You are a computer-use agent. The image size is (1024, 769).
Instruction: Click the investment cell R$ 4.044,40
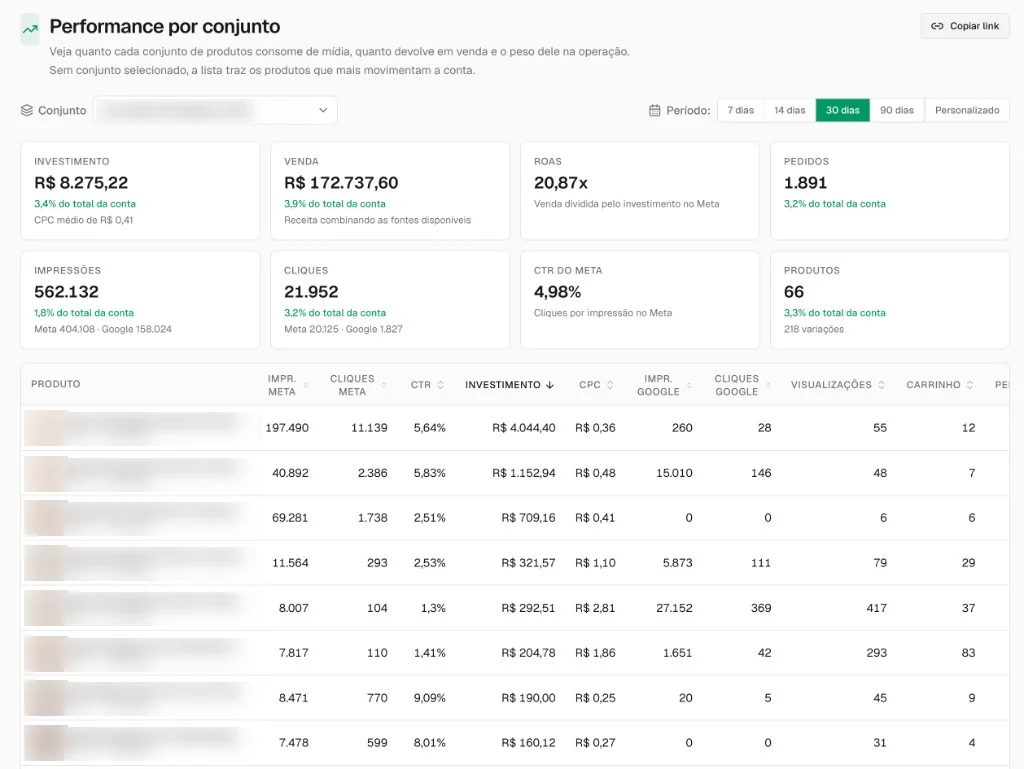(x=524, y=428)
